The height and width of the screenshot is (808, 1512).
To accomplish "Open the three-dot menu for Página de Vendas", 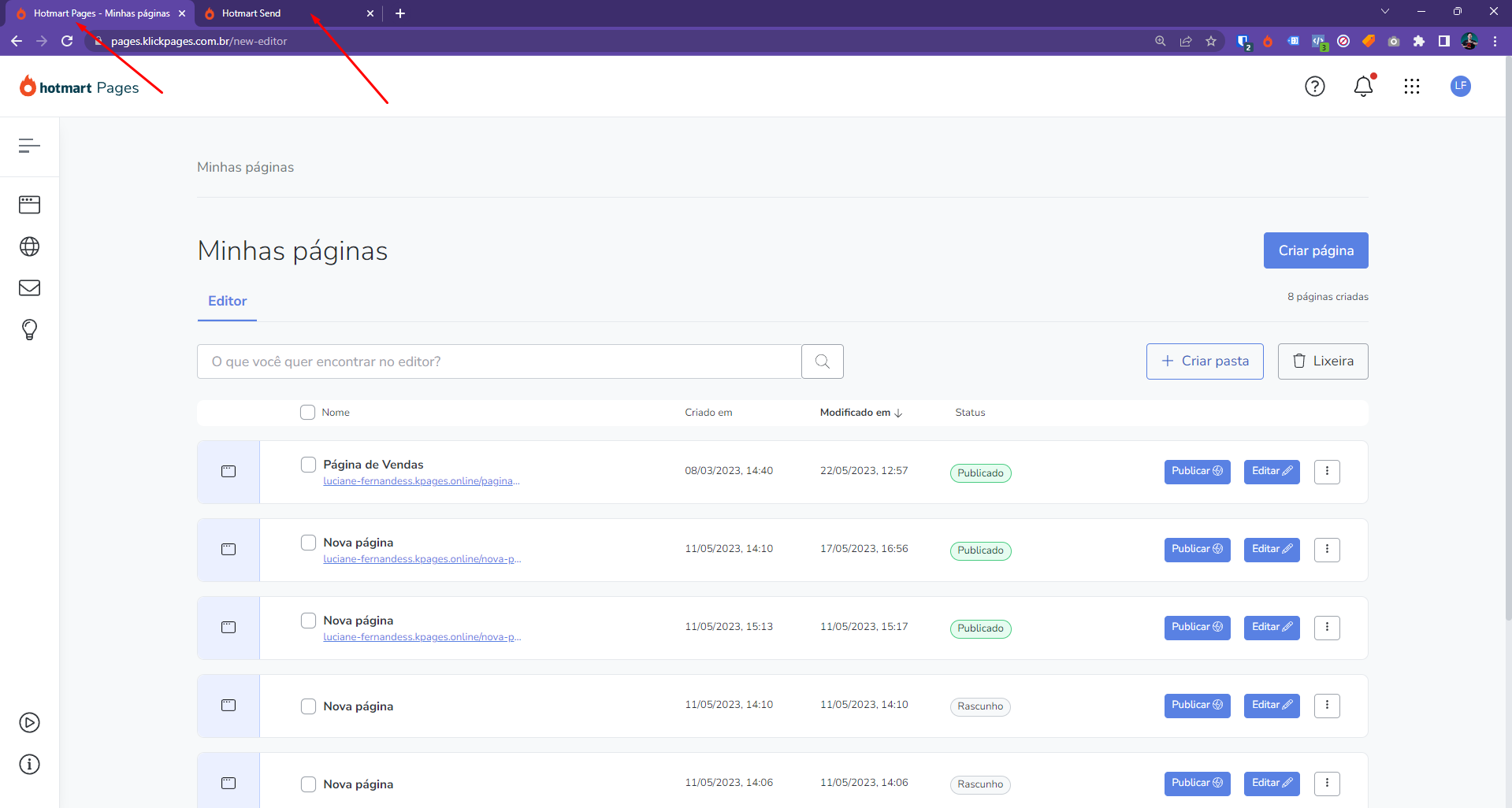I will (x=1327, y=472).
